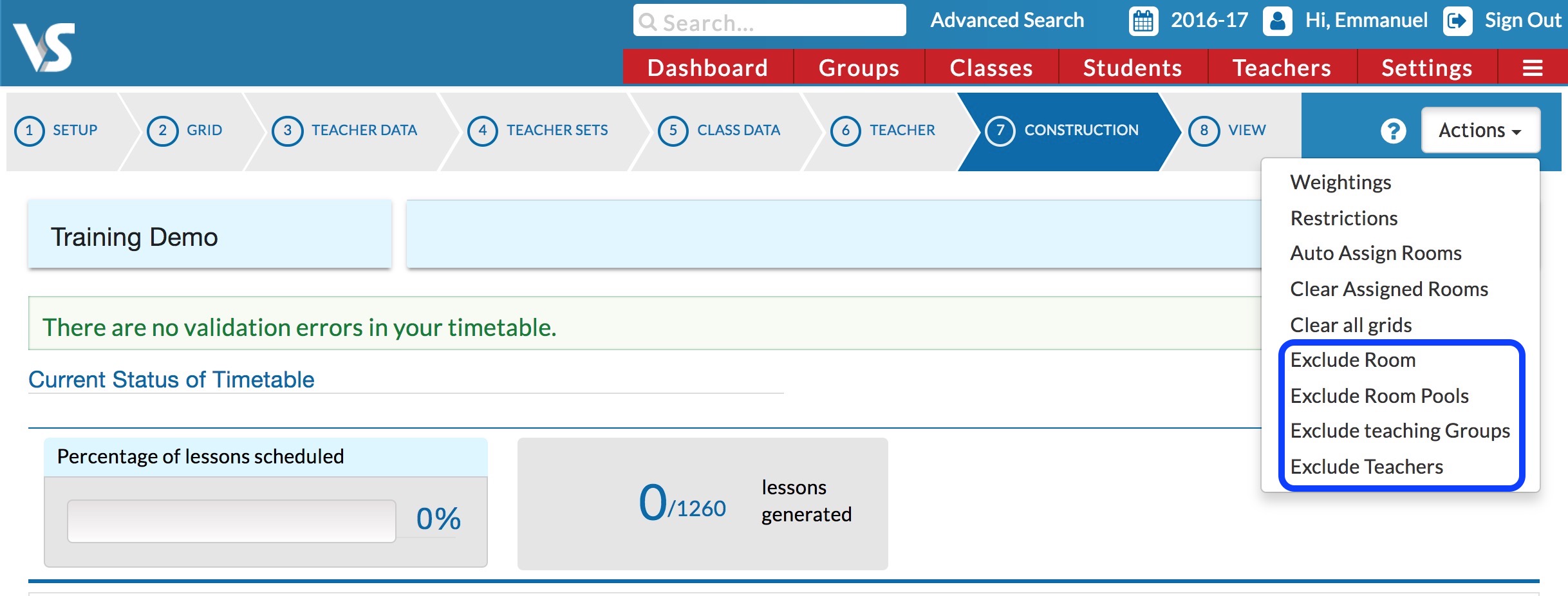This screenshot has width=1568, height=596.
Task: Open Advanced Search
Action: [1007, 21]
